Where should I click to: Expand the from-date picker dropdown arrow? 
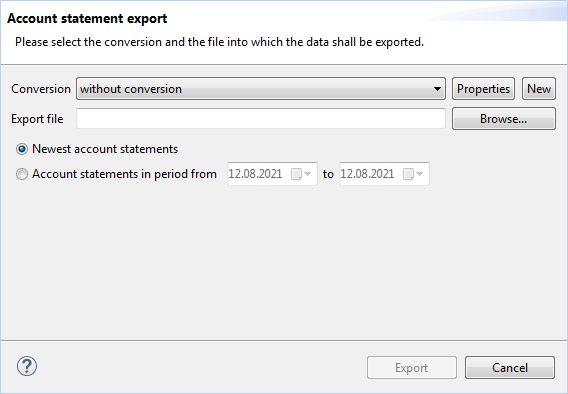coord(308,174)
